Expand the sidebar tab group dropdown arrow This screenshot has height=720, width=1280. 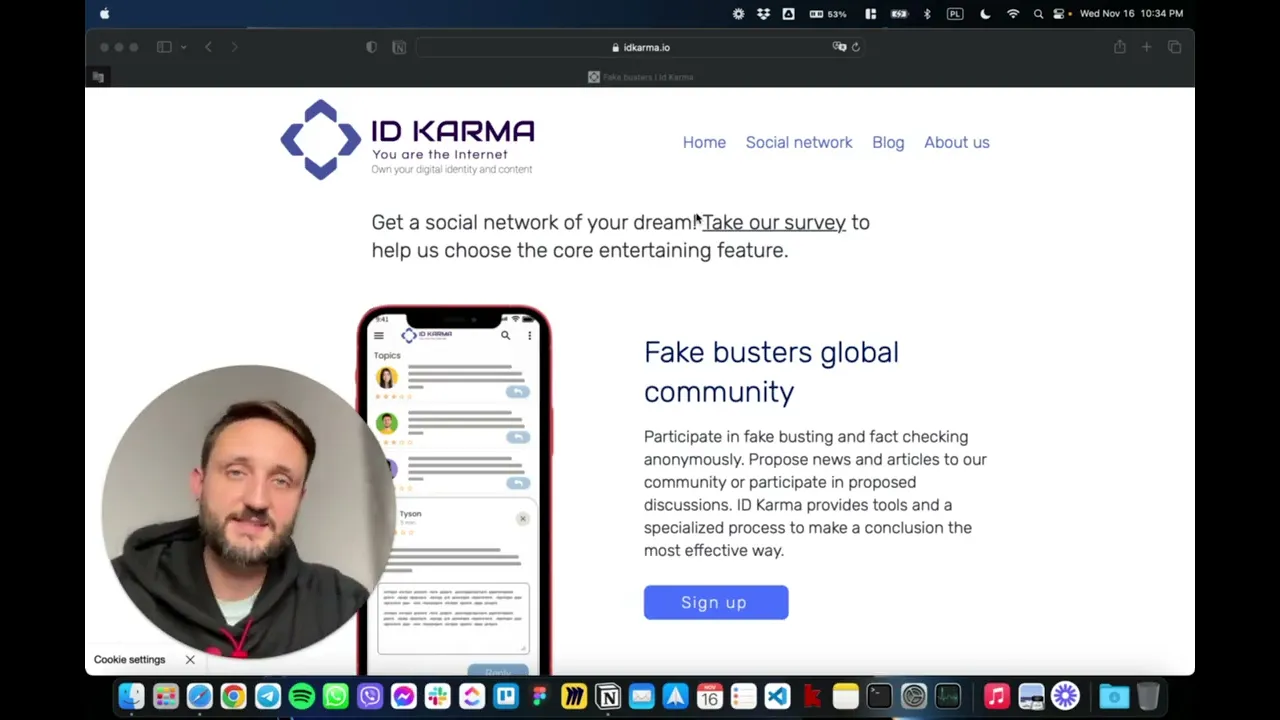pos(183,47)
